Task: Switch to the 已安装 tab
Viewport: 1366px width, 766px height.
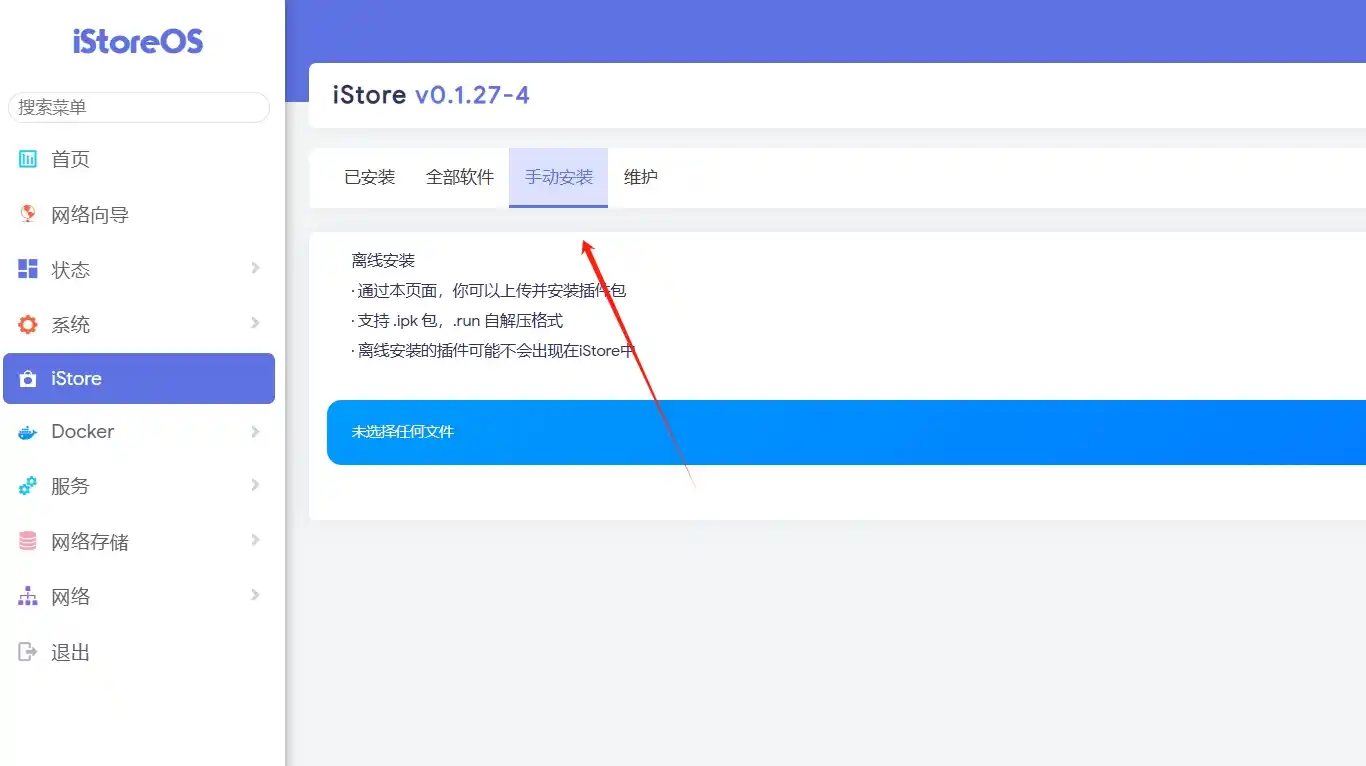Action: coord(370,177)
